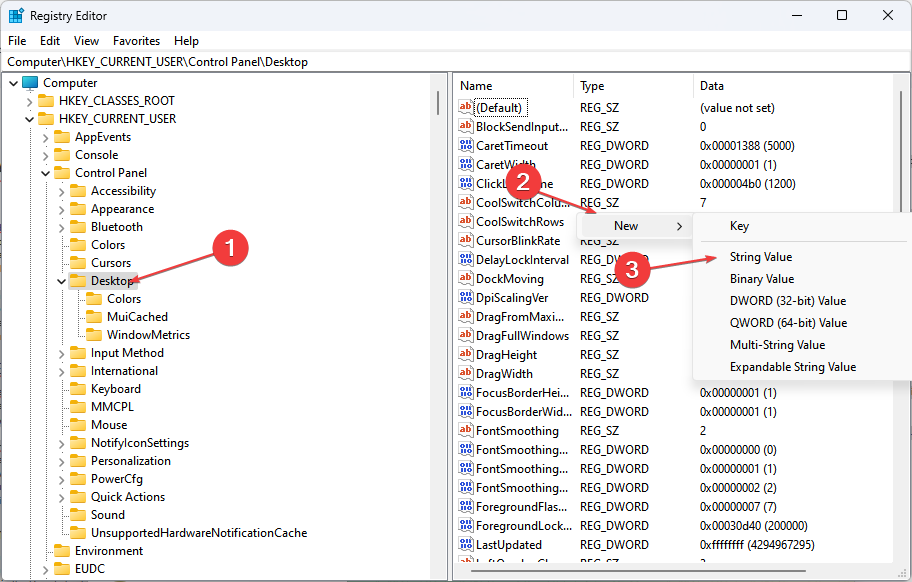Choose Multi-String Value option
This screenshot has width=912, height=582.
[x=776, y=345]
